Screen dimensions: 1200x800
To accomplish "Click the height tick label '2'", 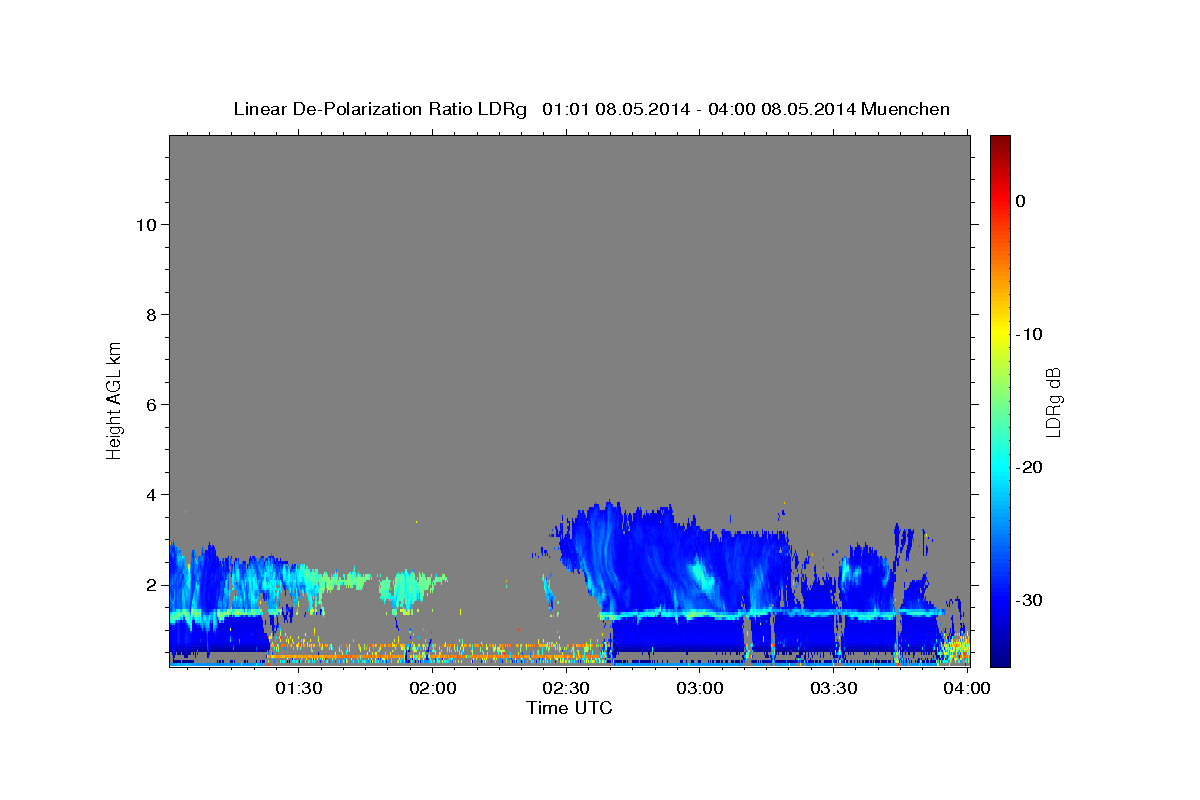I will pyautogui.click(x=152, y=584).
